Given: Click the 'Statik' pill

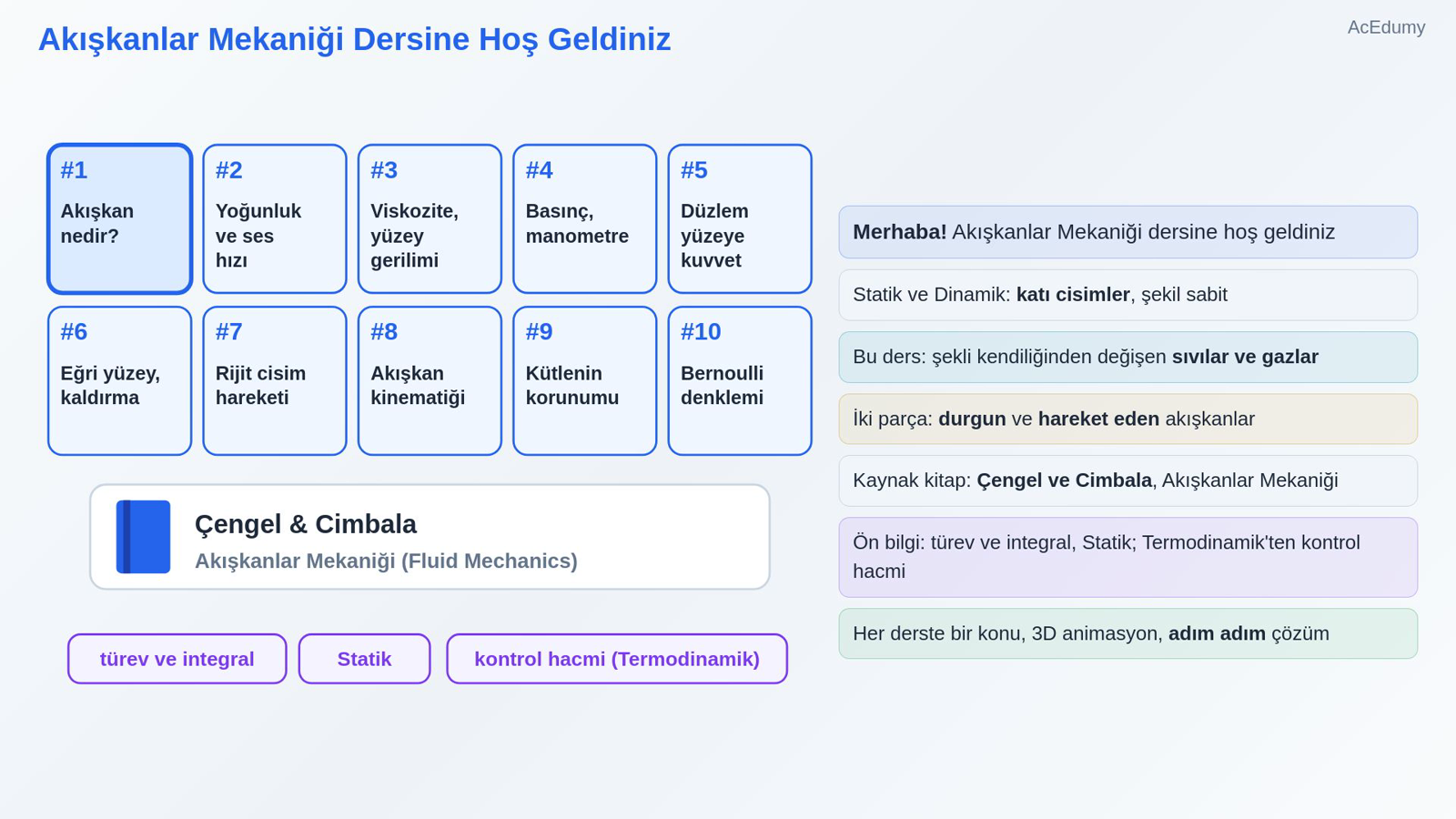Looking at the screenshot, I should (x=365, y=659).
